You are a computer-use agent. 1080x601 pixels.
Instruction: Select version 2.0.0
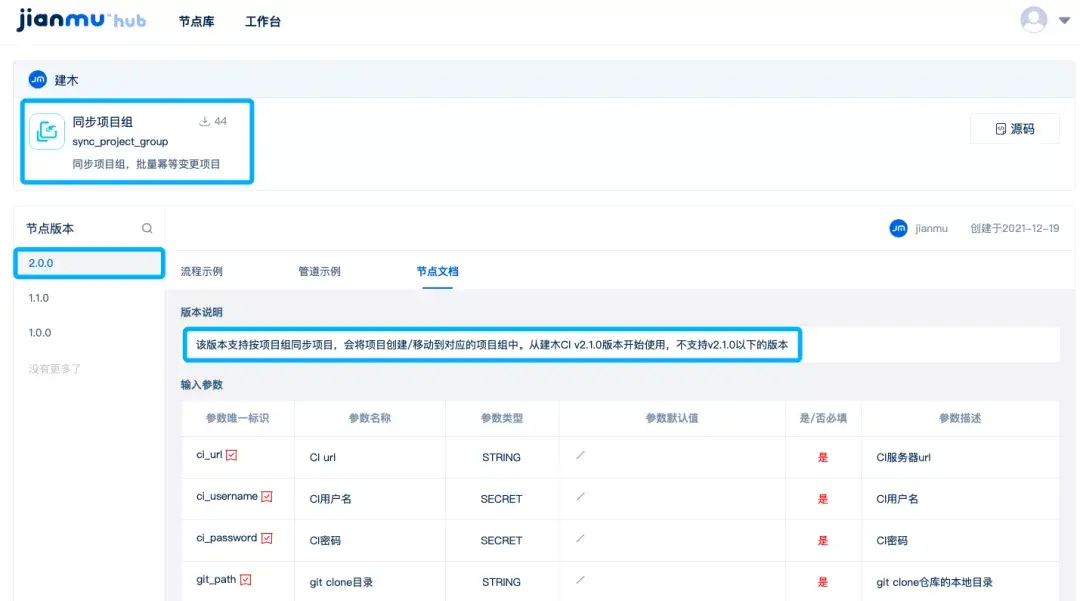89,263
